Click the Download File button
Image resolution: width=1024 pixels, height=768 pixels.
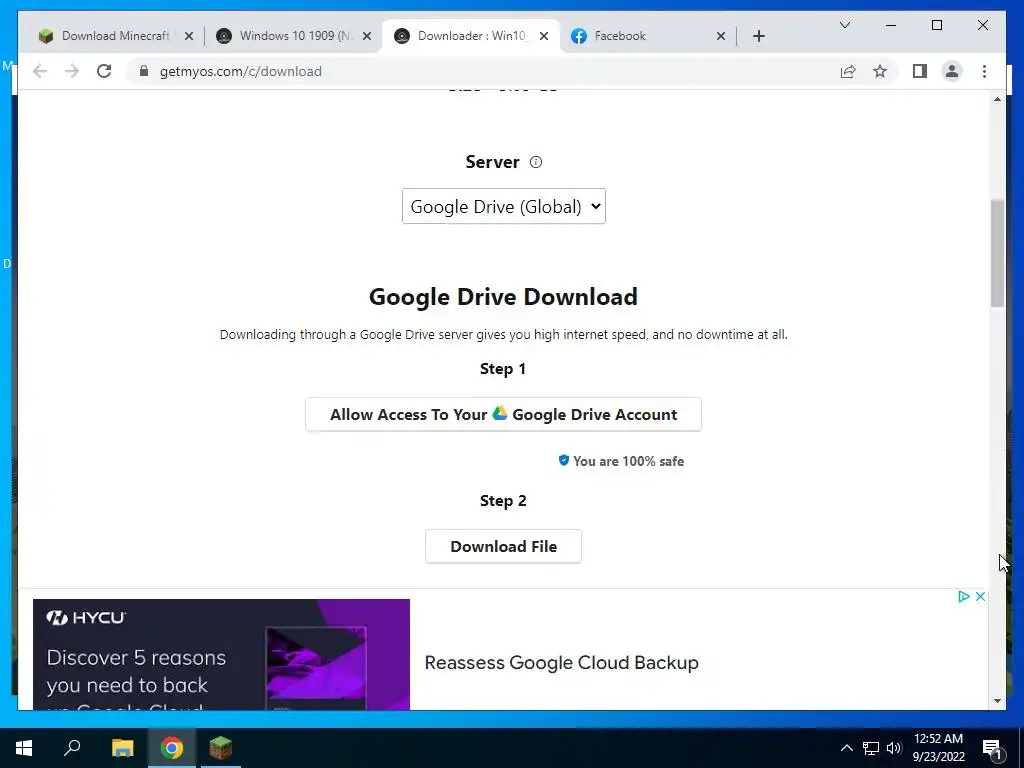pos(503,546)
